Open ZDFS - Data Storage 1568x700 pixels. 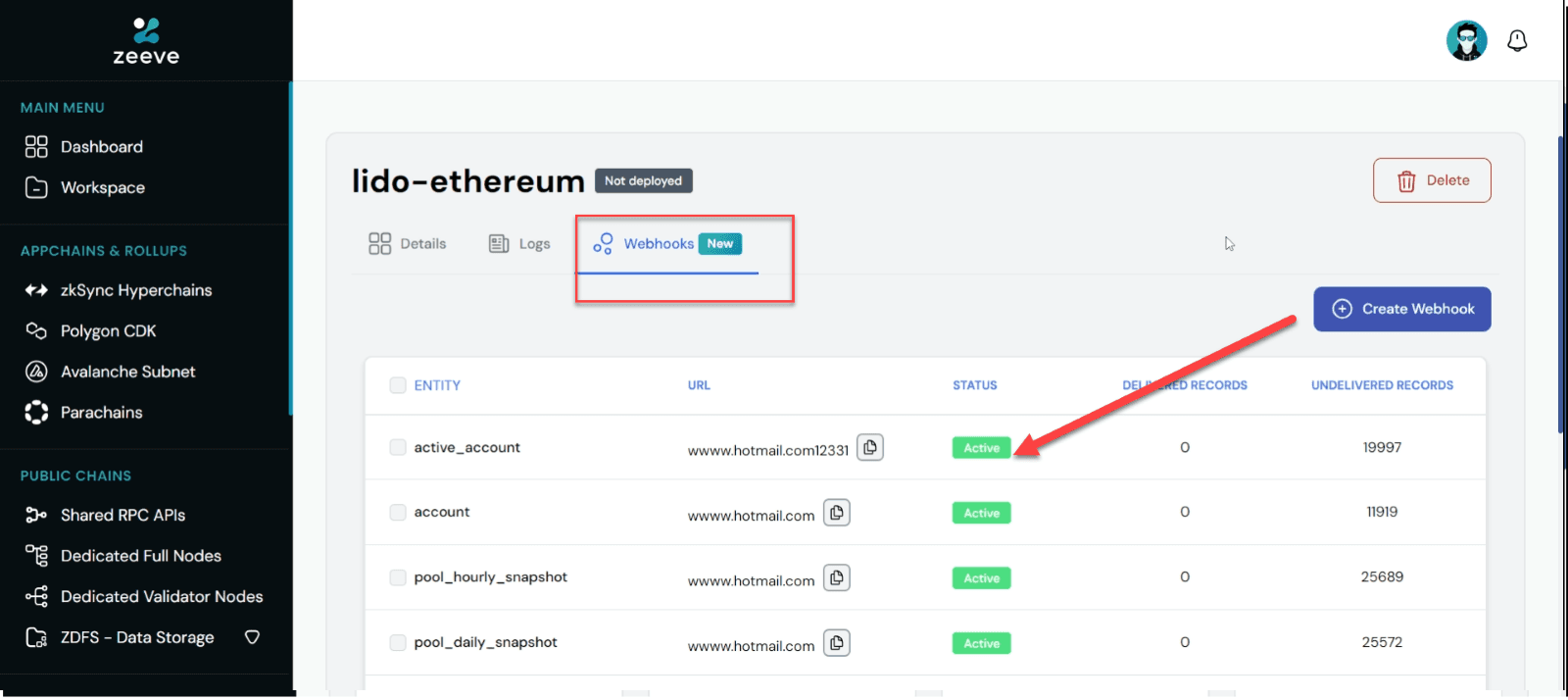(120, 637)
